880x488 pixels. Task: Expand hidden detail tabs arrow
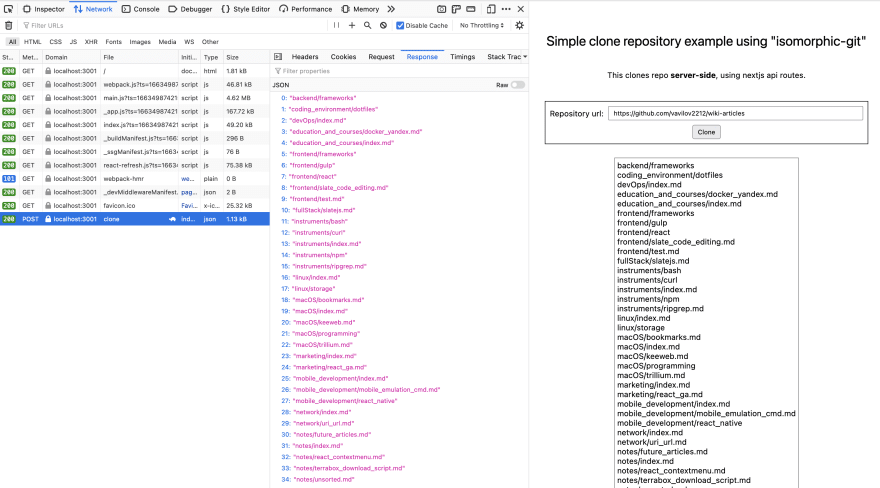pyautogui.click(x=525, y=57)
